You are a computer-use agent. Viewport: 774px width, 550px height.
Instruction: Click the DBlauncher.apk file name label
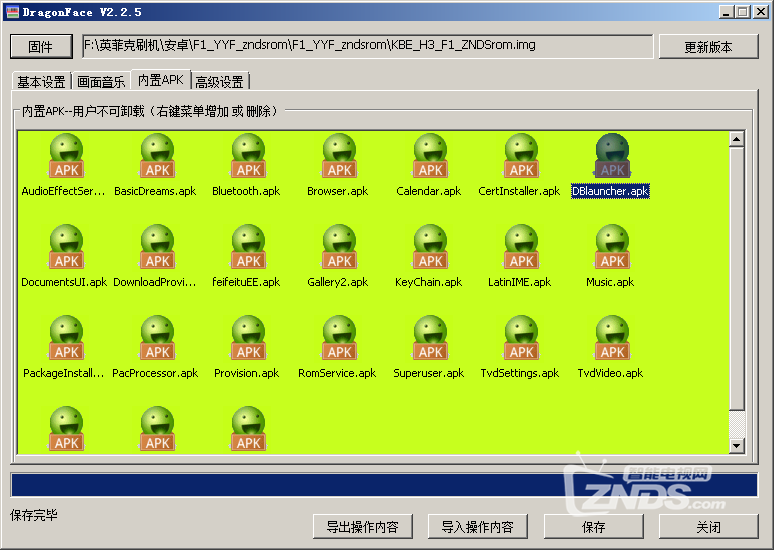tap(610, 191)
